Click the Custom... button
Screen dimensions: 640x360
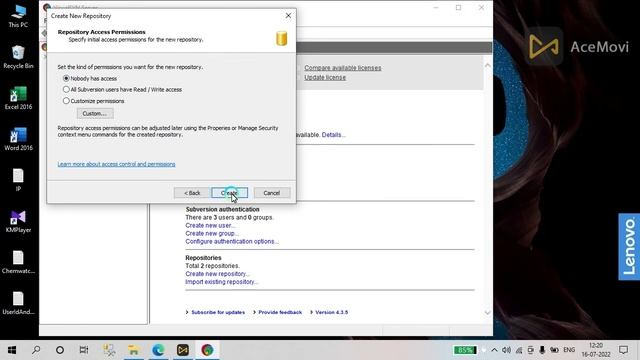pyautogui.click(x=95, y=113)
